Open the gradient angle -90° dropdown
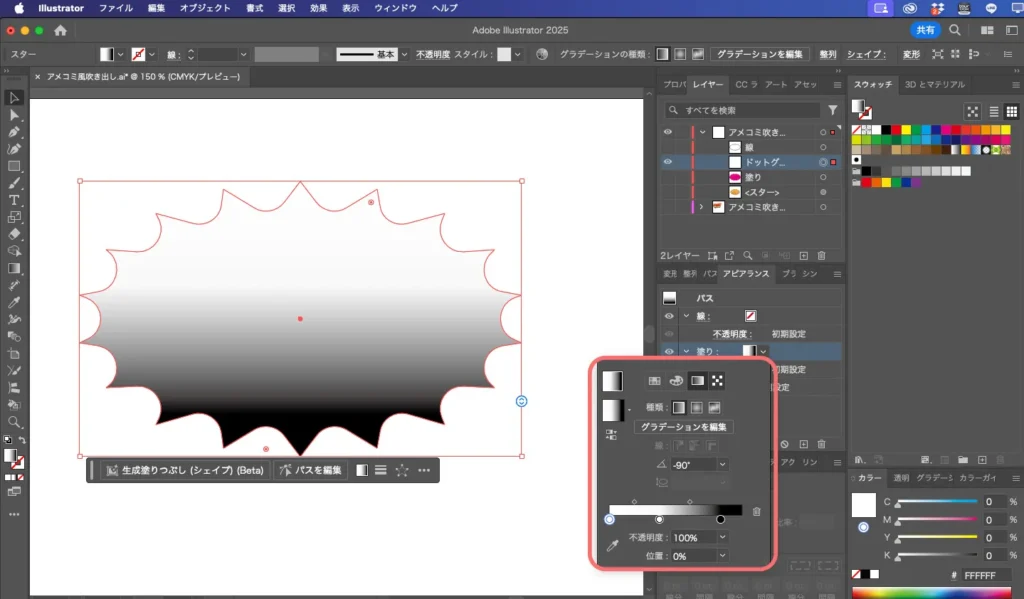The width and height of the screenshot is (1024, 599). (723, 465)
